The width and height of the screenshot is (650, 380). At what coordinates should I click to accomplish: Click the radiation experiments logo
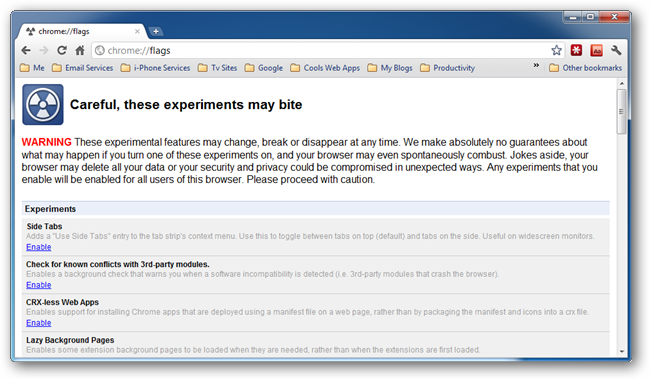[x=43, y=104]
